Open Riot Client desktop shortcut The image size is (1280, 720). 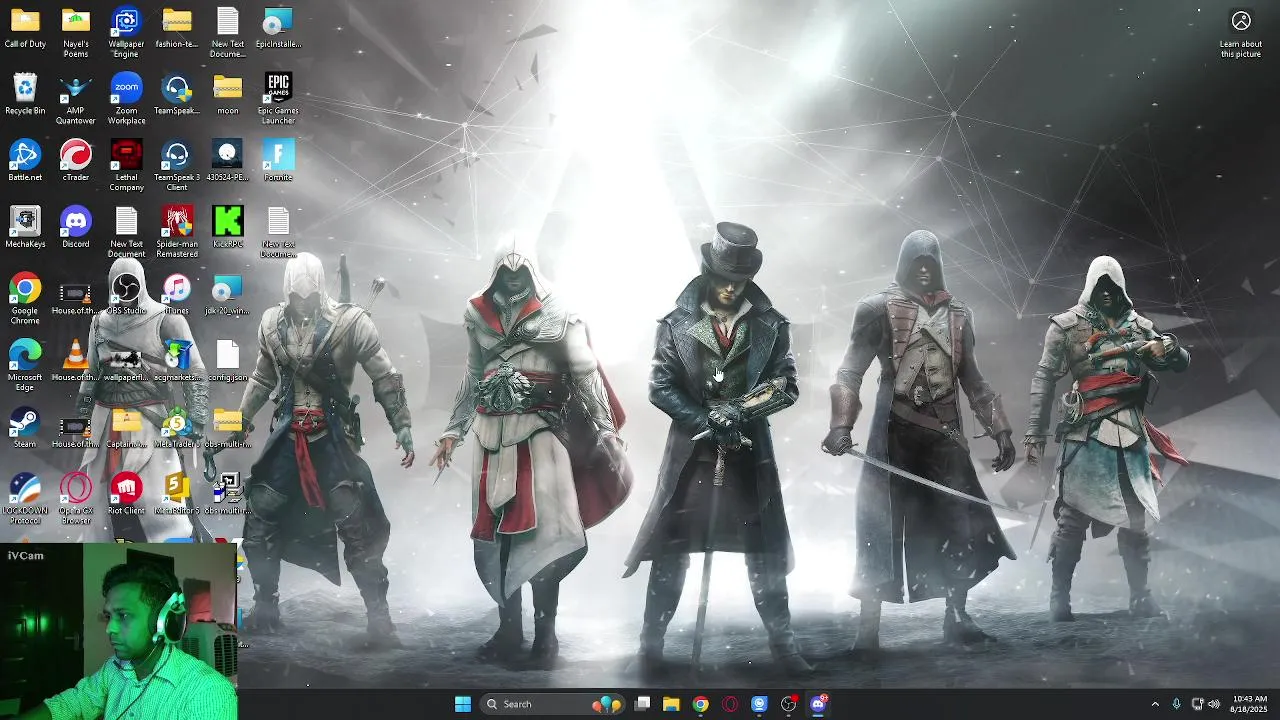[x=126, y=495]
